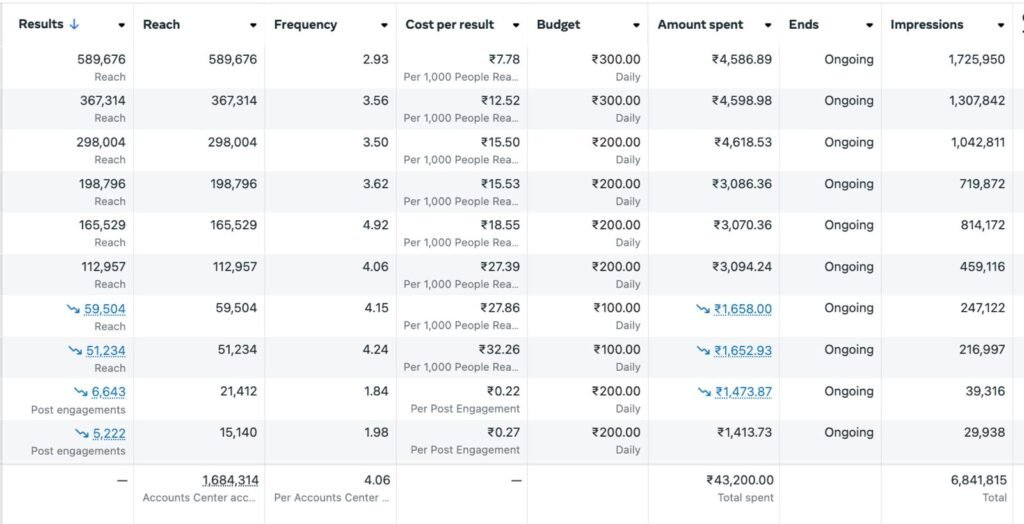Click the trend arrow icon beside 5,222
1024x524 pixels.
(81, 434)
